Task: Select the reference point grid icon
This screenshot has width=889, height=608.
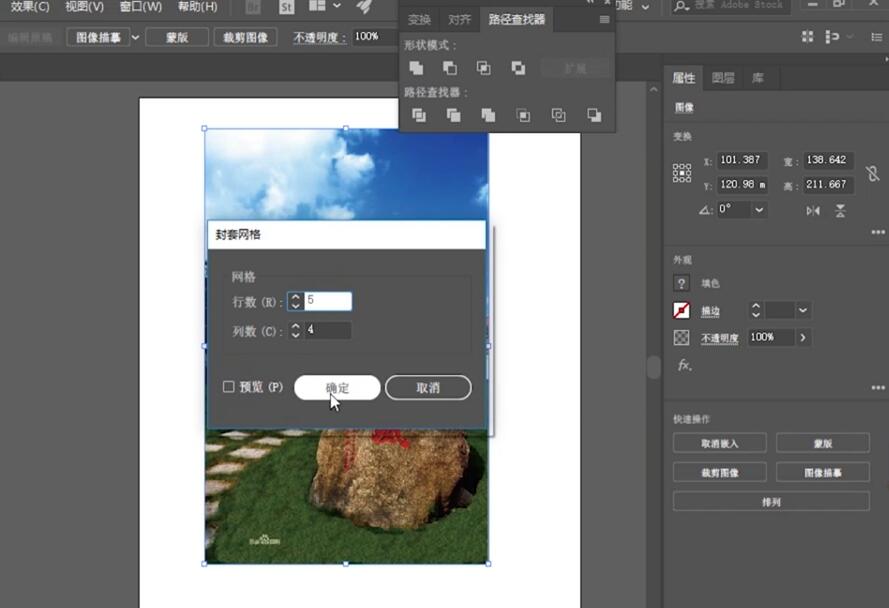Action: pos(682,173)
